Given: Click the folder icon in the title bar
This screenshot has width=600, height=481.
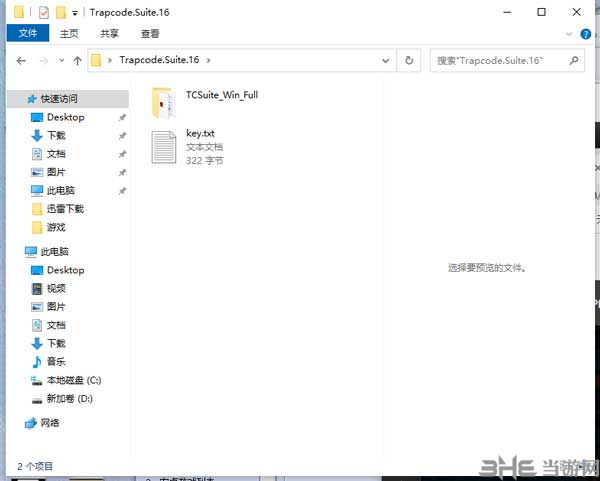Looking at the screenshot, I should (18, 13).
